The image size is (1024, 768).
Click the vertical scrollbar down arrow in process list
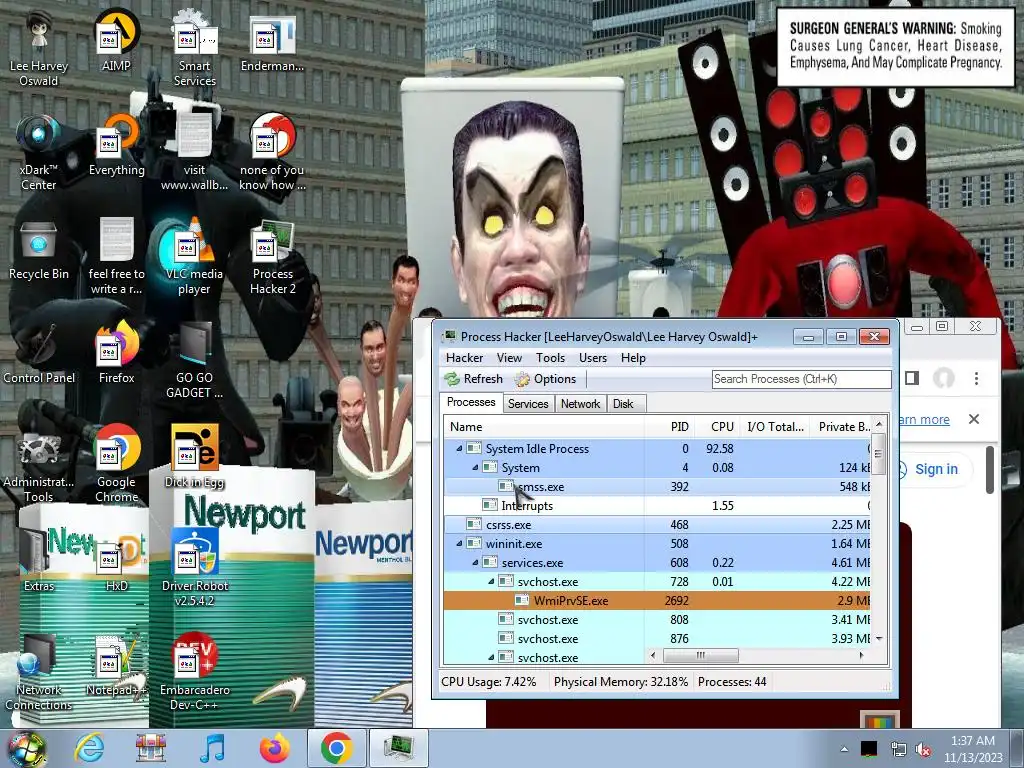879,639
